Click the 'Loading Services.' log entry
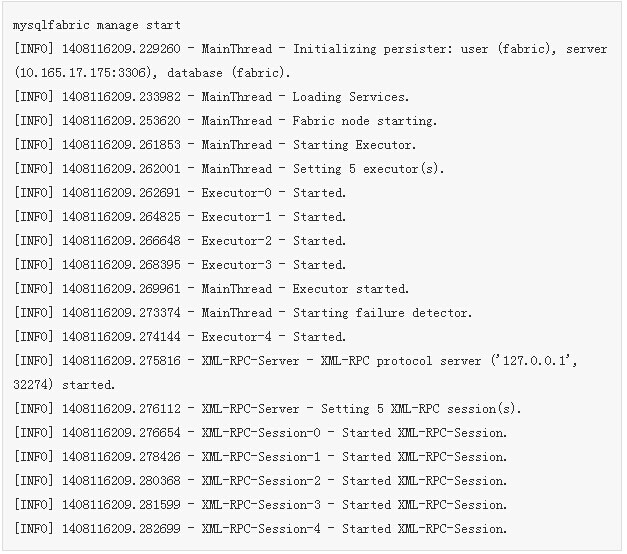The image size is (627, 554). coord(211,97)
